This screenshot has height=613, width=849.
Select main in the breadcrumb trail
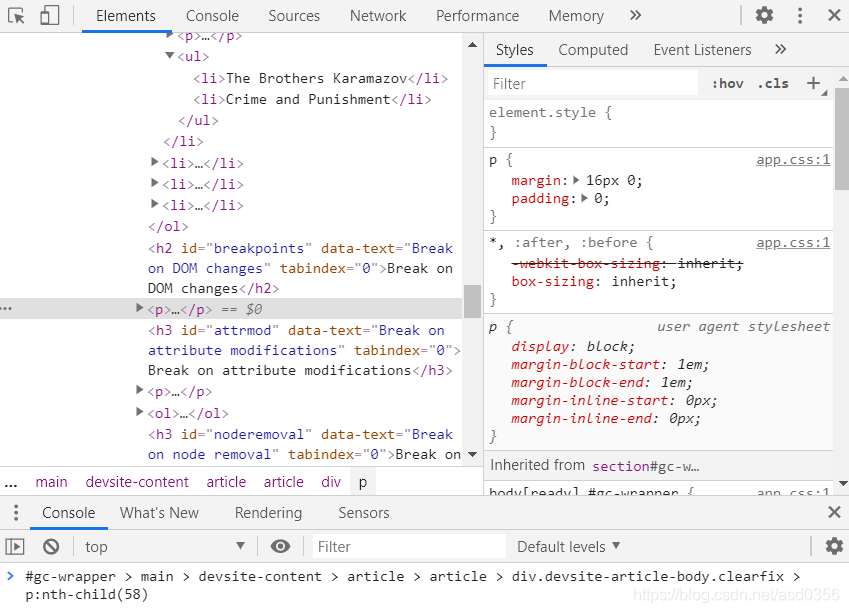(x=51, y=482)
